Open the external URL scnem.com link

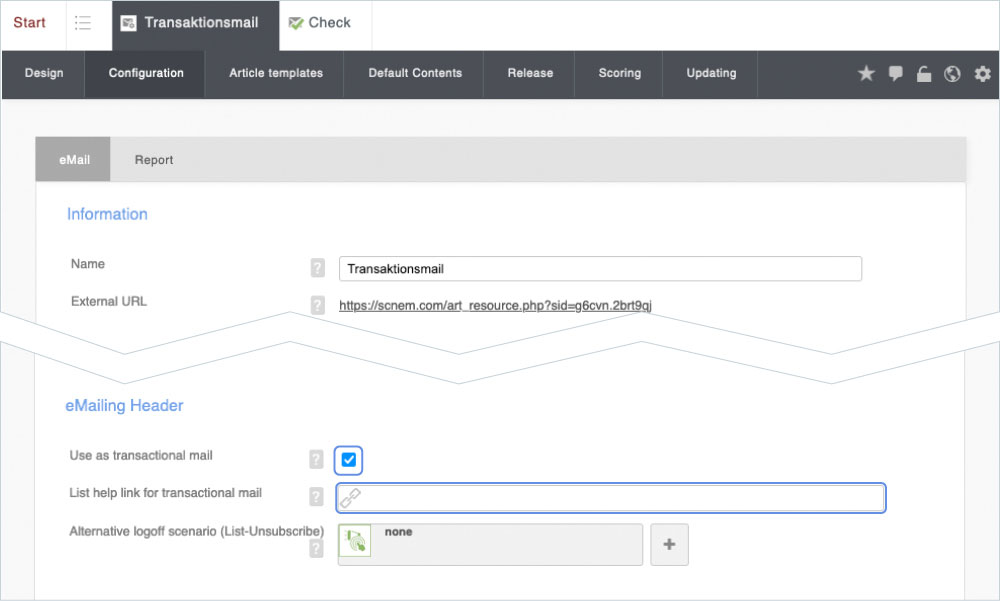coord(495,306)
